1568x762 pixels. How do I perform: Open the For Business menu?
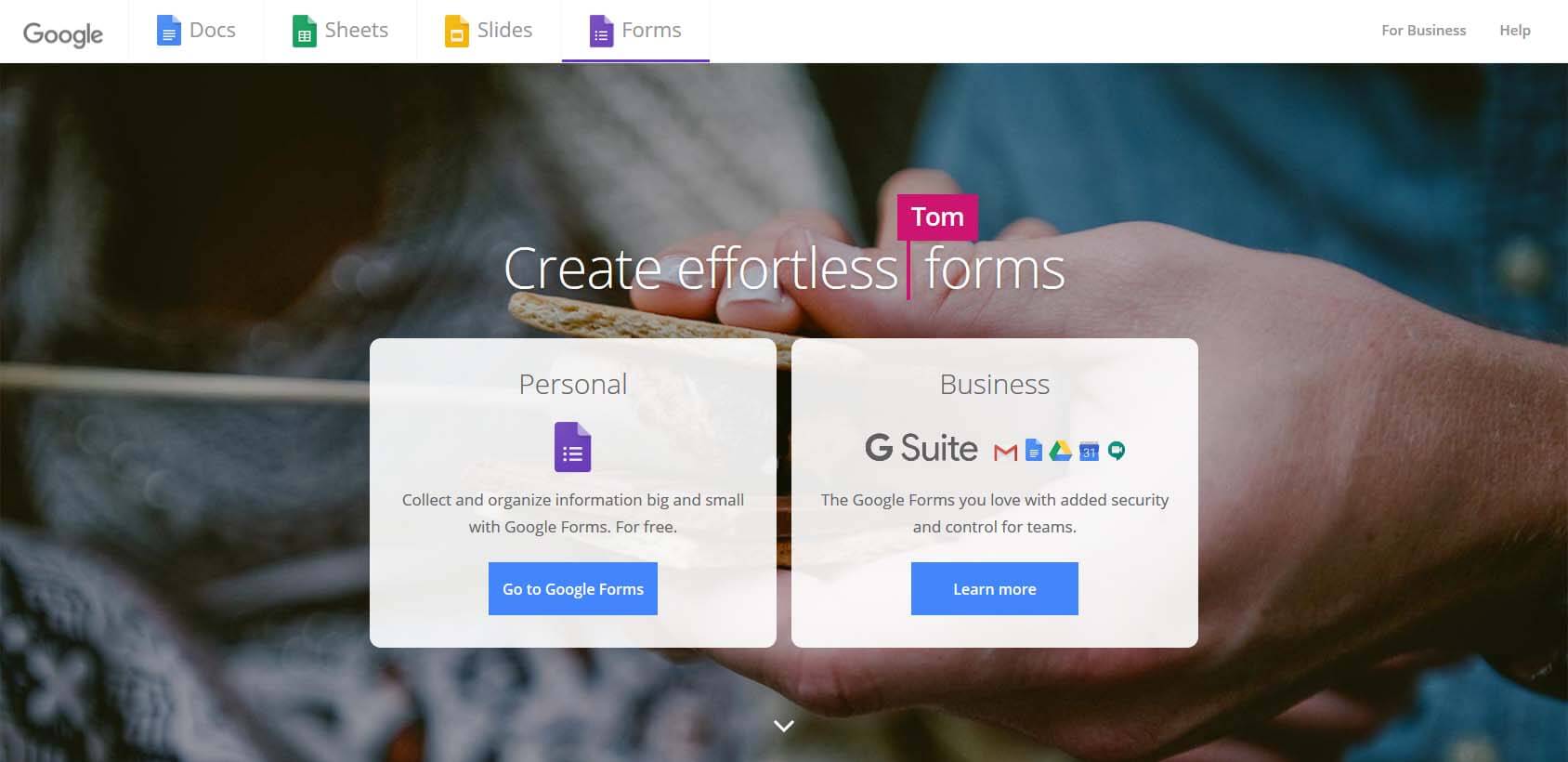pos(1423,30)
